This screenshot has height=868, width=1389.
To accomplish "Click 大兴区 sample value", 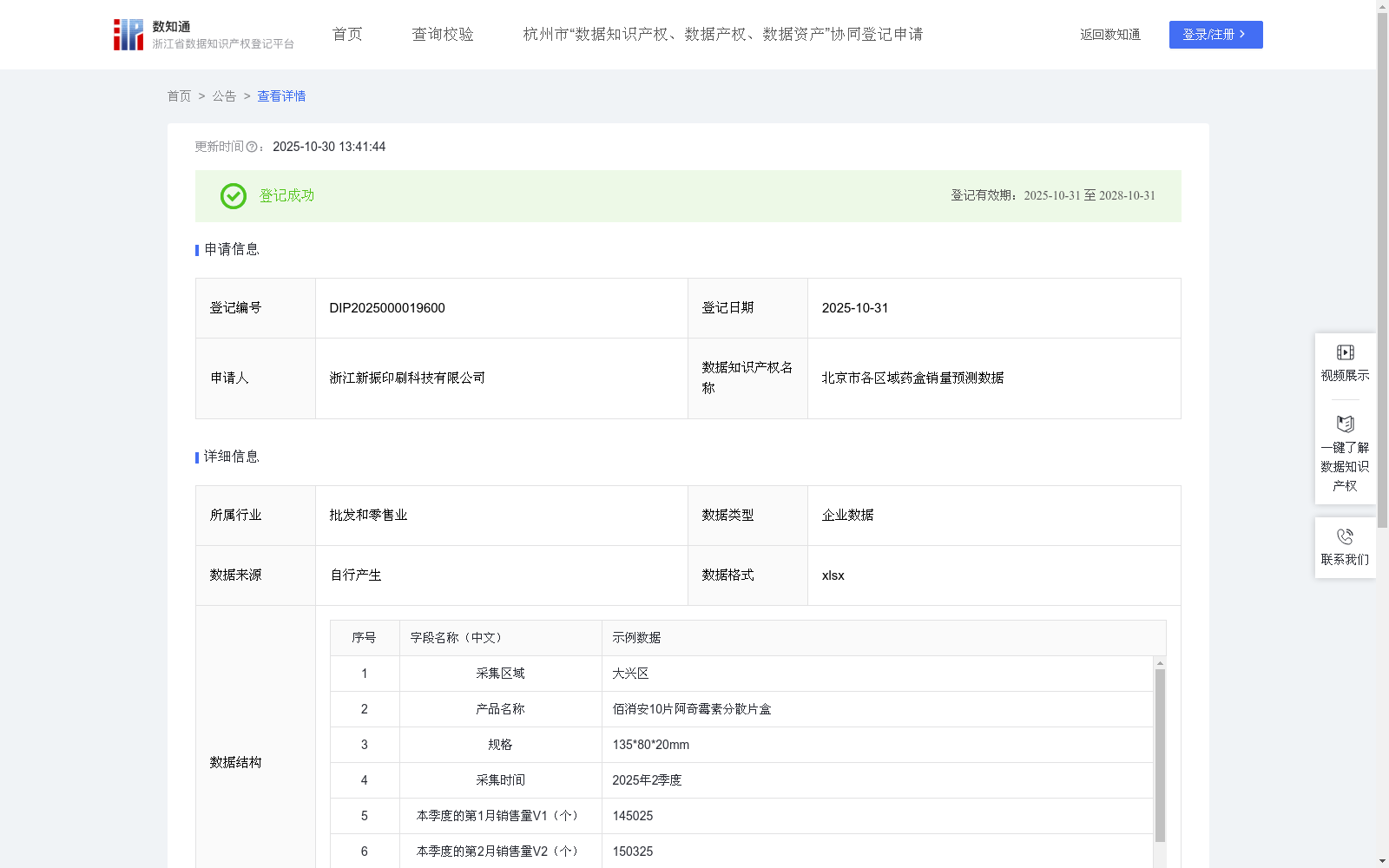I will [631, 674].
